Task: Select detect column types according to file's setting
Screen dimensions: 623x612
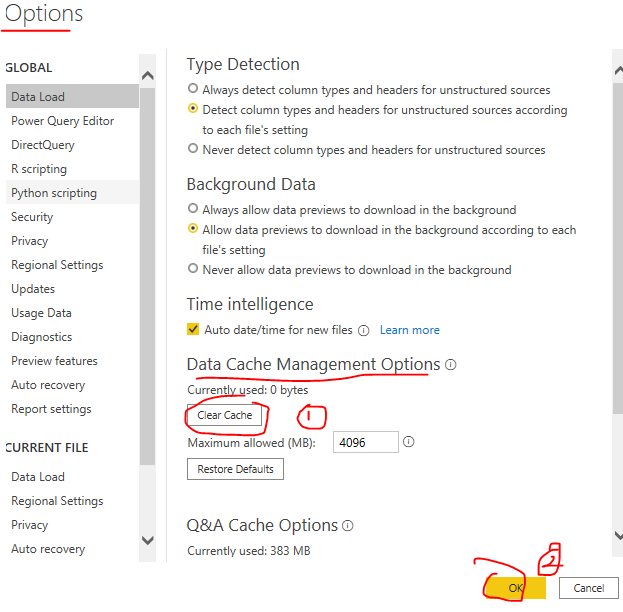Action: 193,108
